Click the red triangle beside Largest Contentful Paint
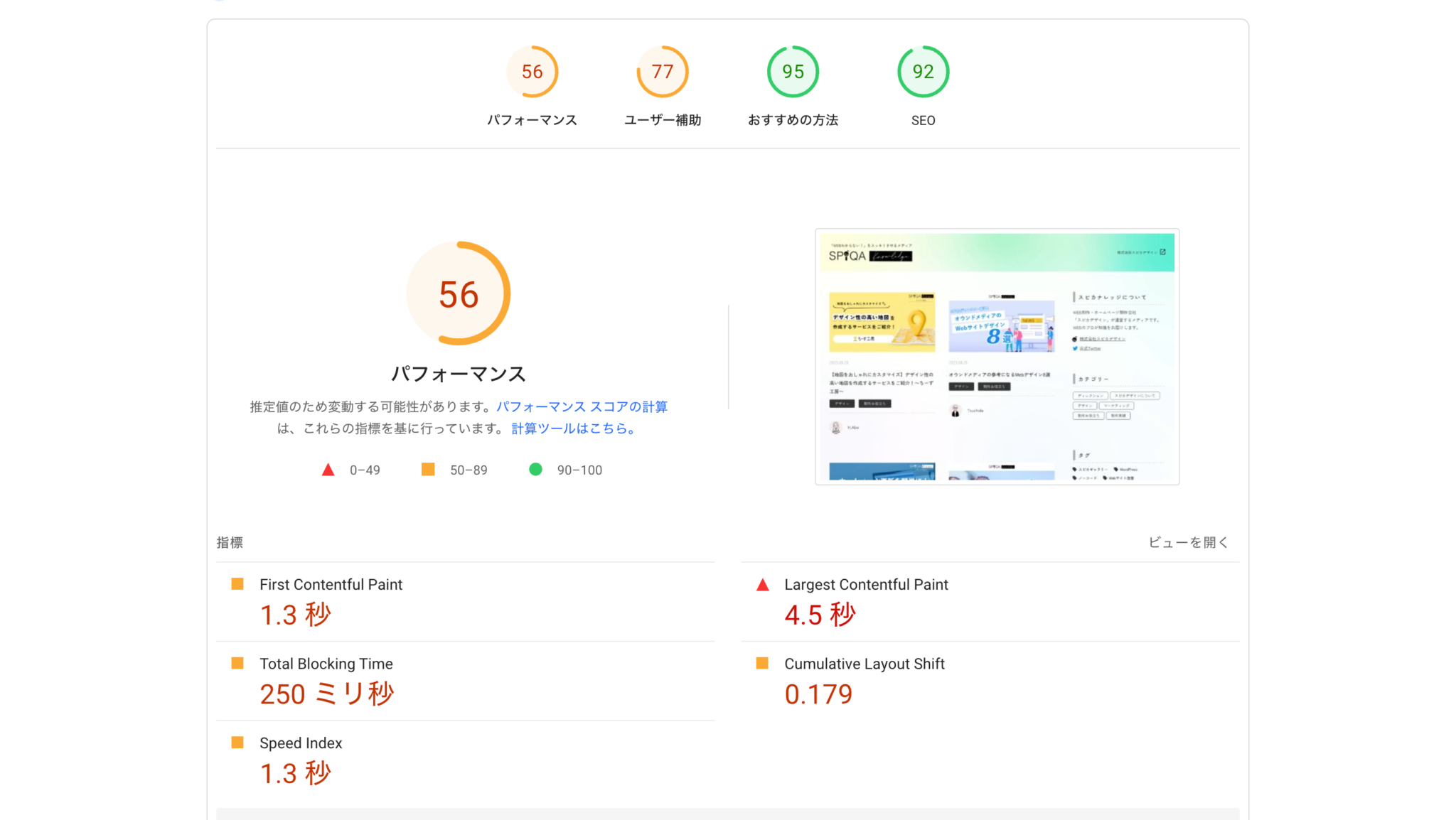 click(761, 584)
